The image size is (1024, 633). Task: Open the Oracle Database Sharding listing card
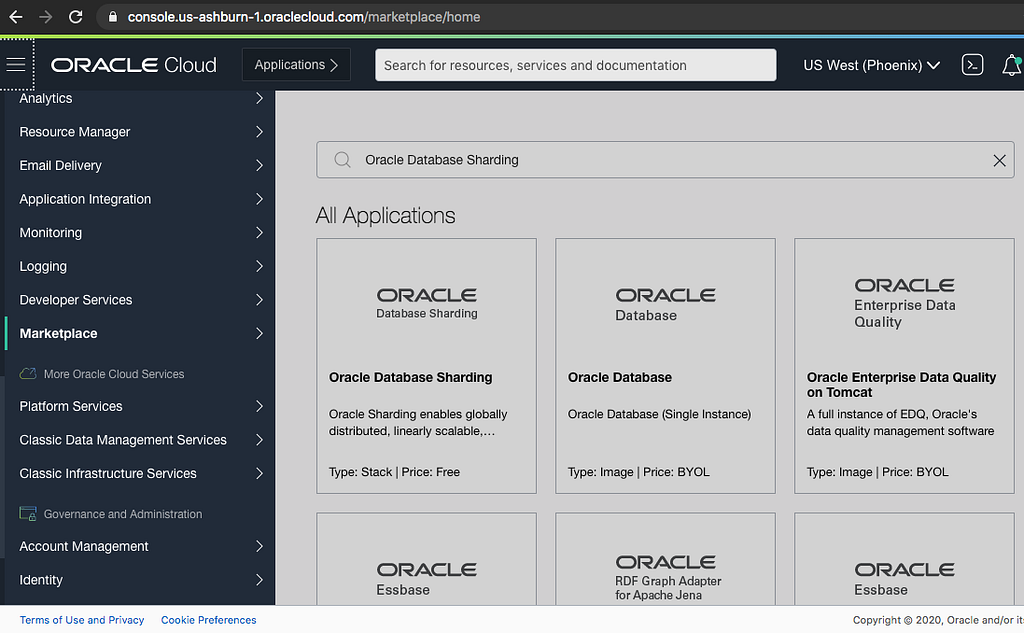click(426, 365)
